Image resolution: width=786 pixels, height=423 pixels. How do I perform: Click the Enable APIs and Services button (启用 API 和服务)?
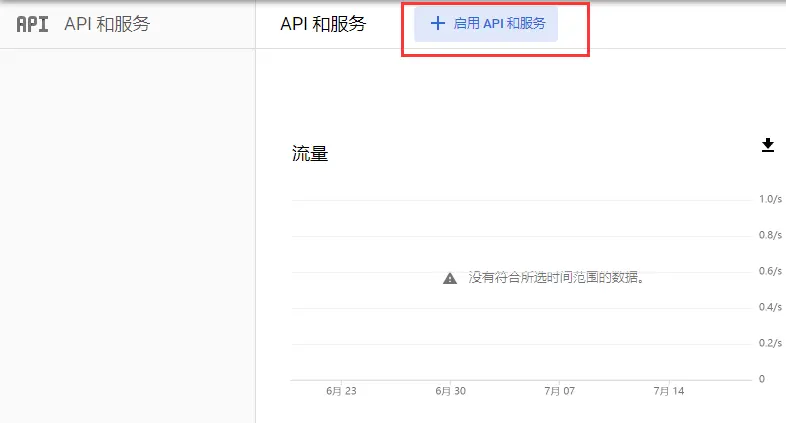[486, 24]
